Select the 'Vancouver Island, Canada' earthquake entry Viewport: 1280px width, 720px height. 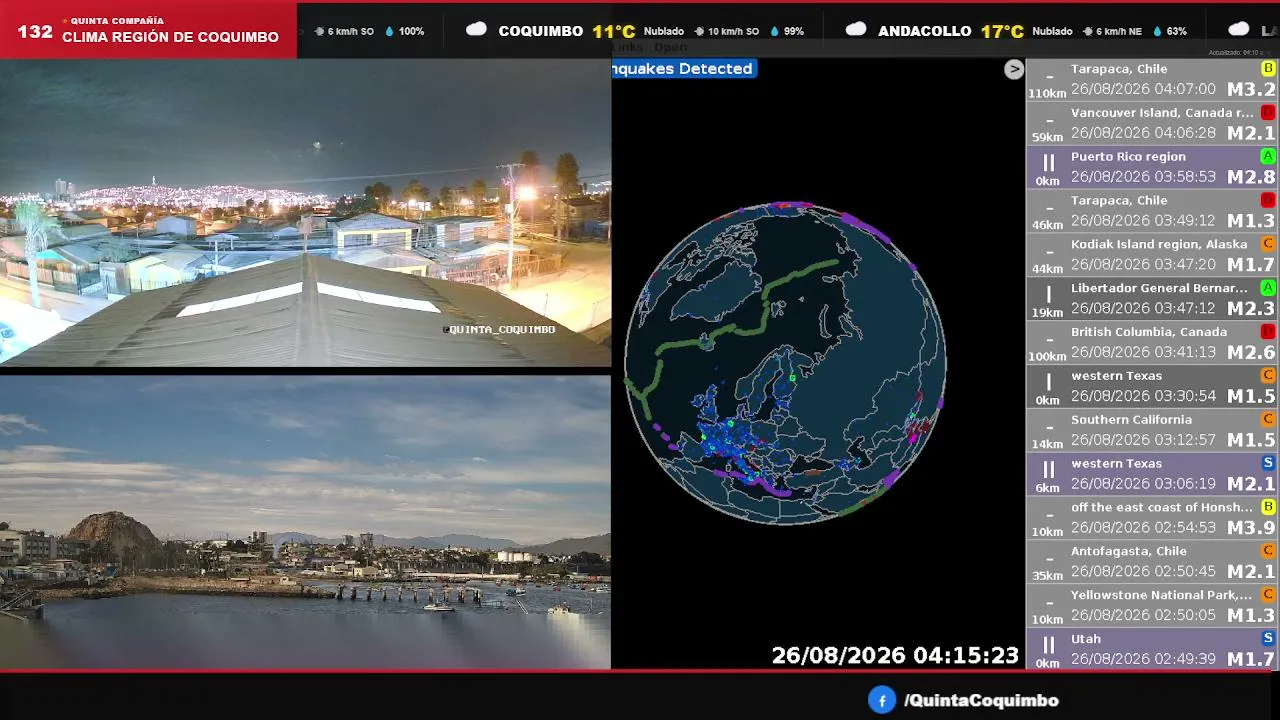1152,122
